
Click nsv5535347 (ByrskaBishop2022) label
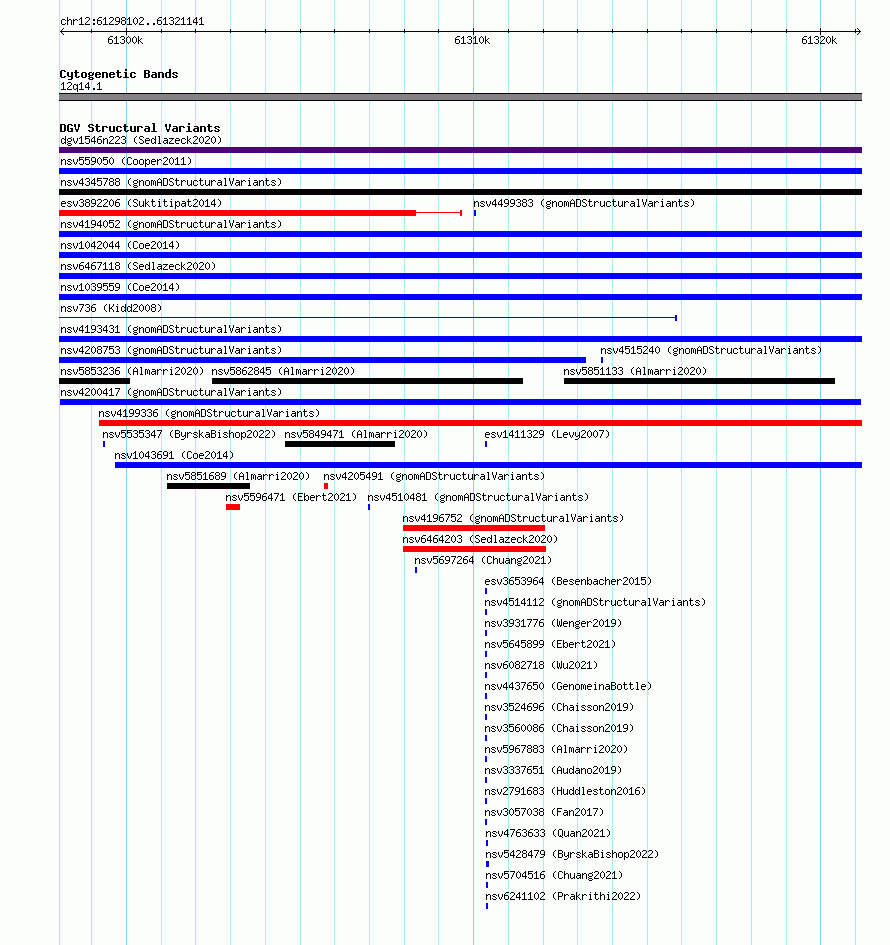pos(189,435)
